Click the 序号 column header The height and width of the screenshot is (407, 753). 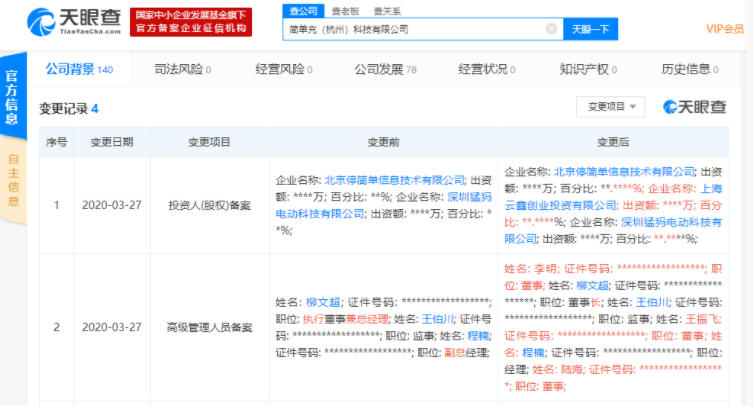coord(57,142)
